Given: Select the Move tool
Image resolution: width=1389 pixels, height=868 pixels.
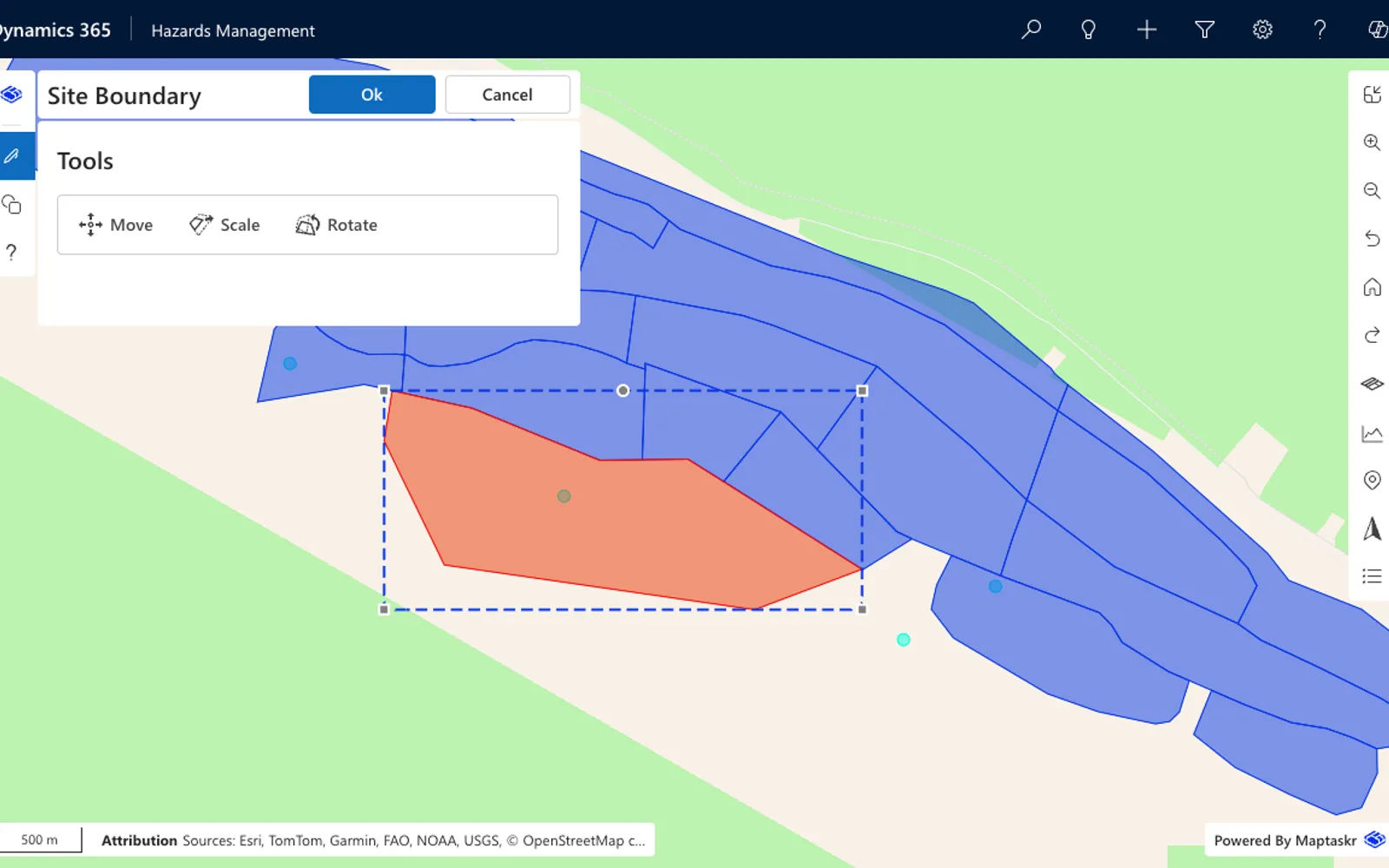Looking at the screenshot, I should 115,225.
